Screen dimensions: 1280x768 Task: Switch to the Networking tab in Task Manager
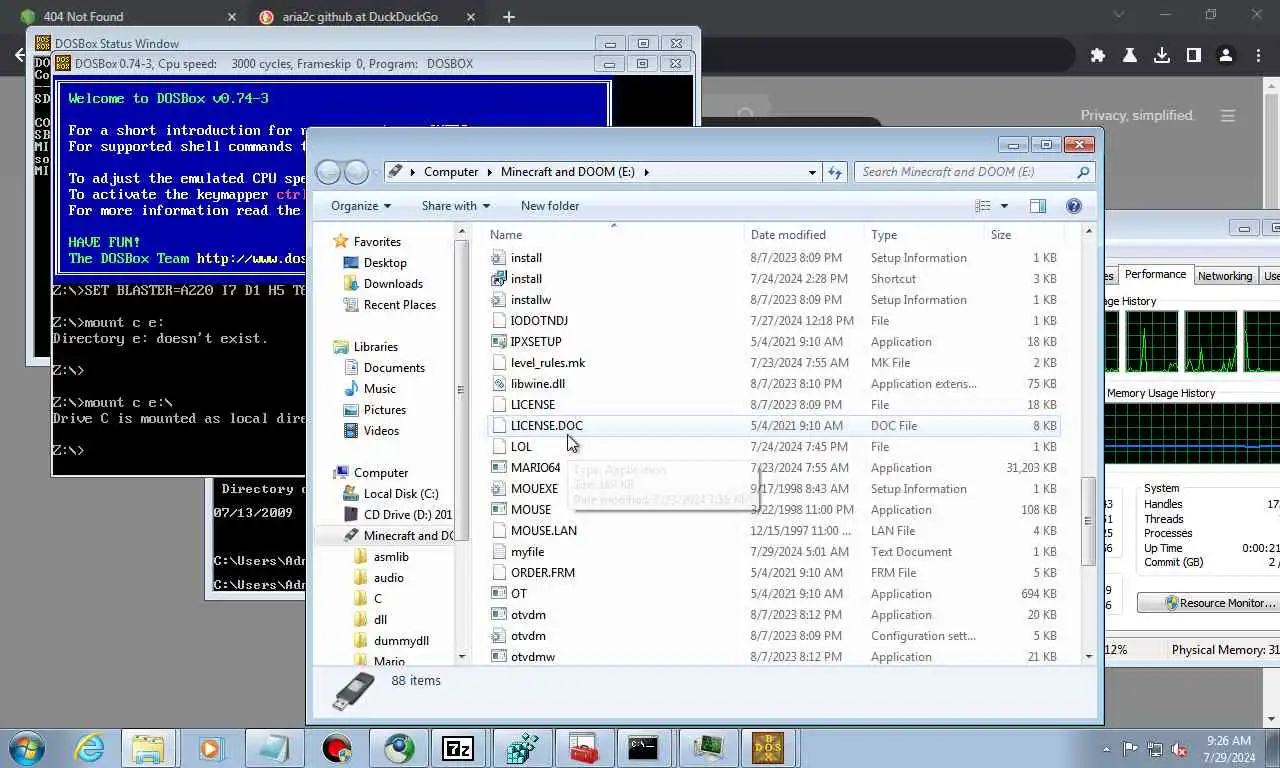(x=1225, y=276)
